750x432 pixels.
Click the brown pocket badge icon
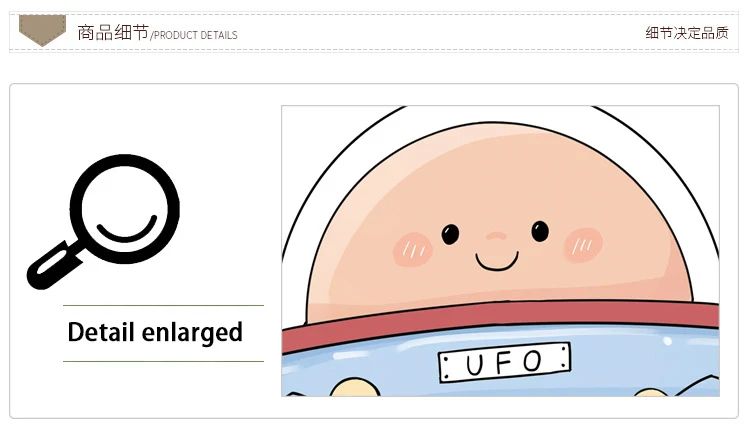42,31
